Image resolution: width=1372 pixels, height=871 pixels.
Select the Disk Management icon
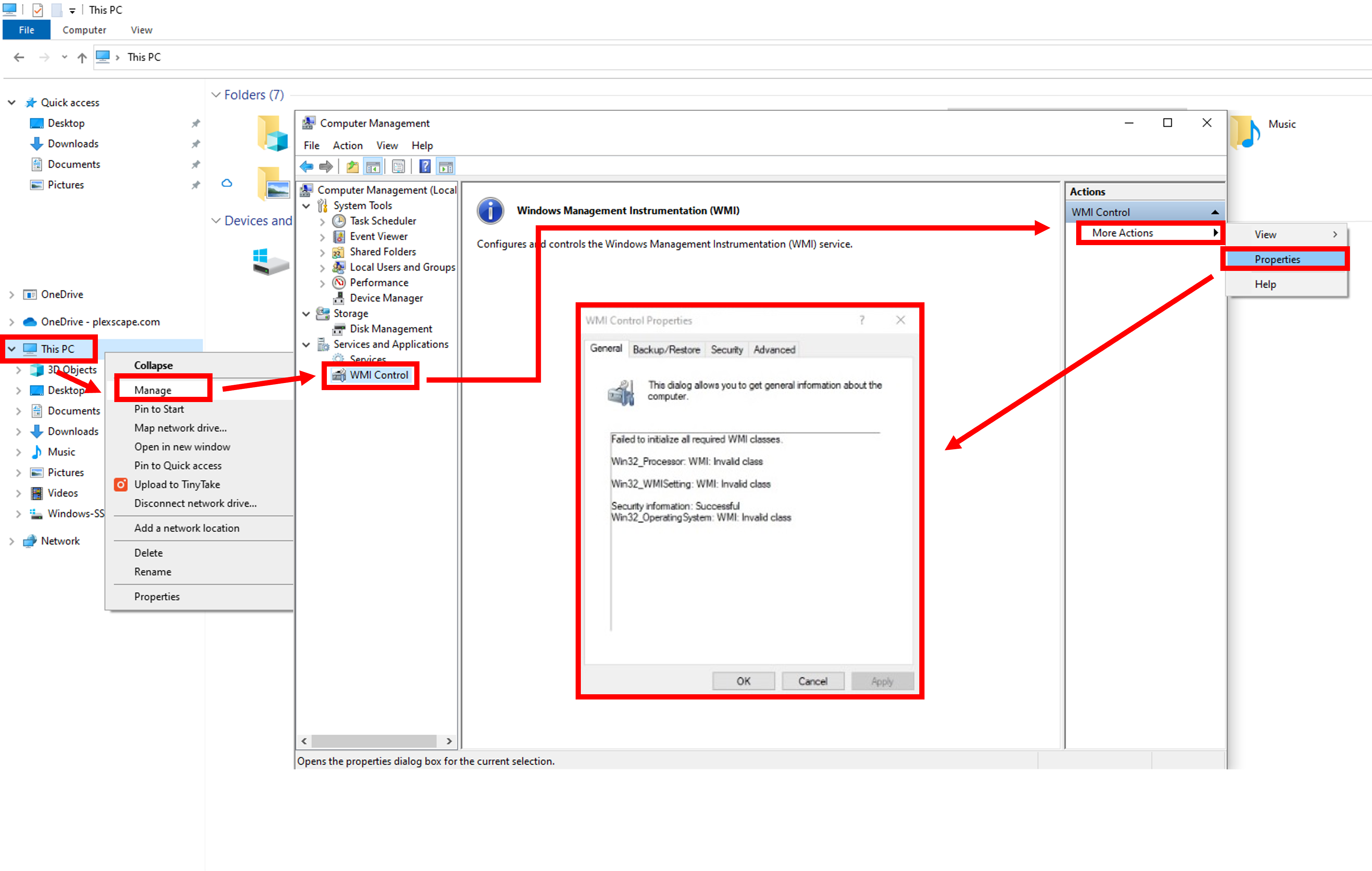(x=338, y=329)
